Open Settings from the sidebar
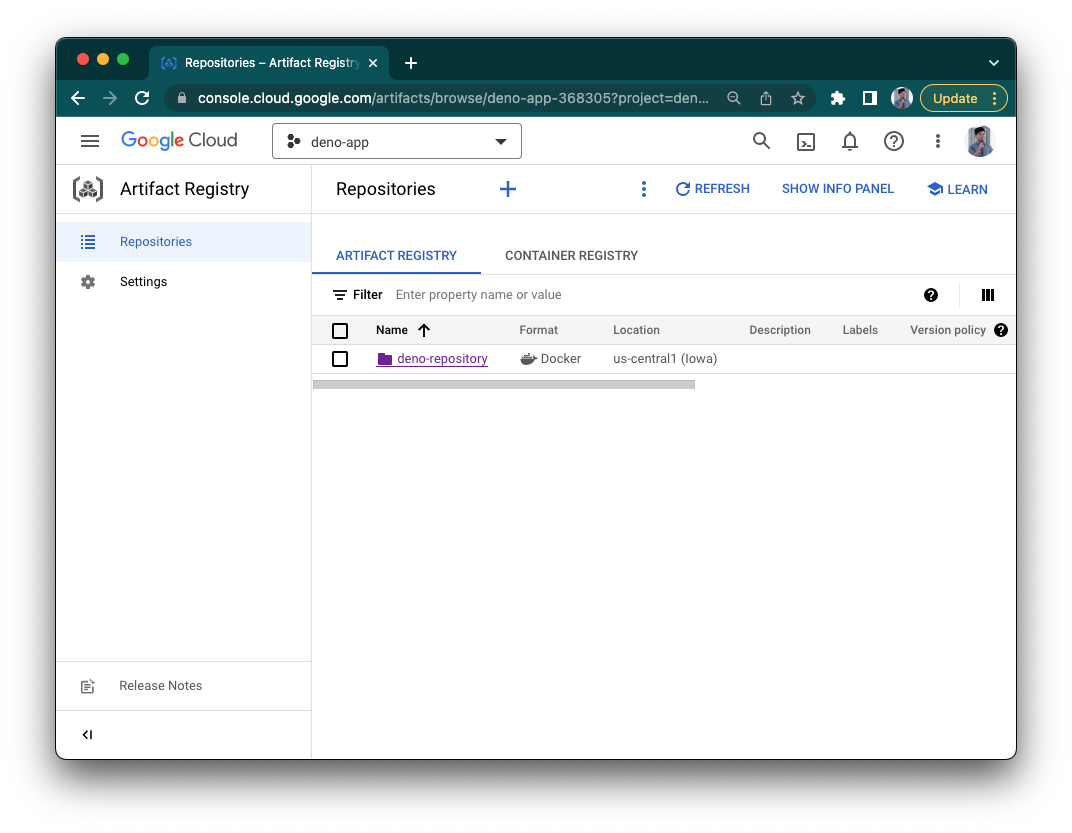 143,281
